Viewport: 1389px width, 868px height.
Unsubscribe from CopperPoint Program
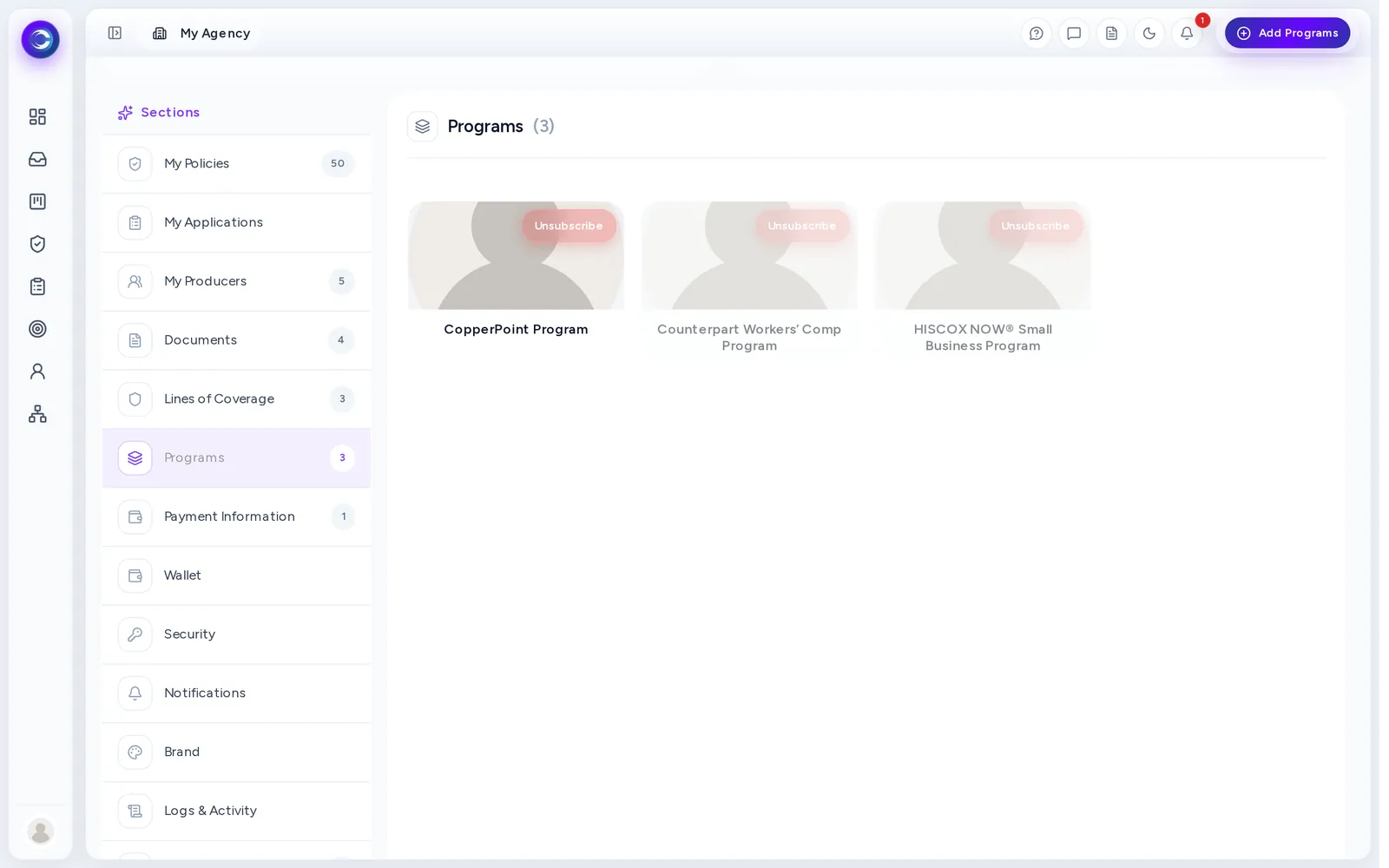point(569,226)
